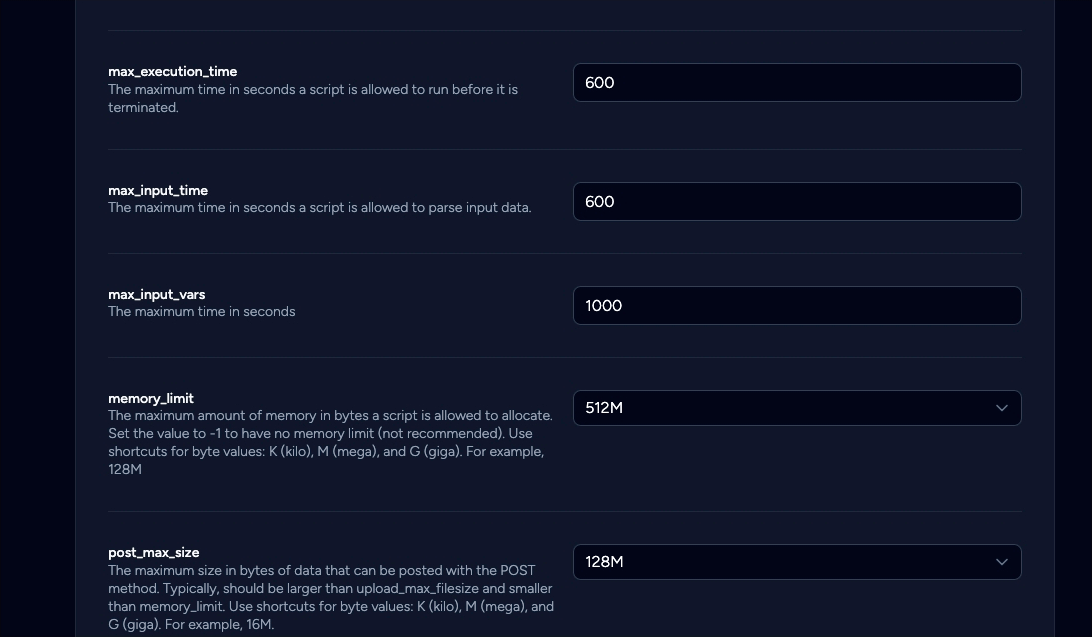This screenshot has width=1092, height=637.
Task: Click the post_max_size dropdown chevron arrow
Action: [1001, 562]
